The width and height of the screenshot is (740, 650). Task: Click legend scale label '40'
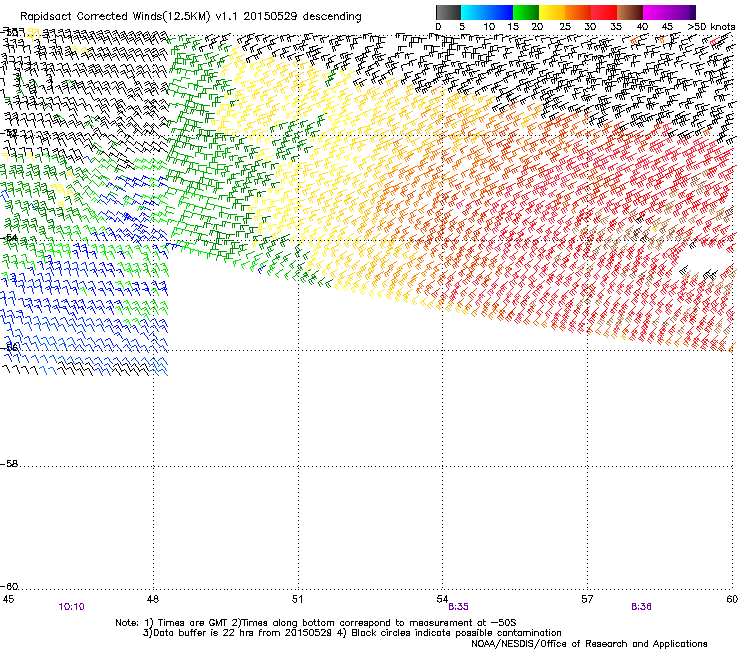(642, 27)
